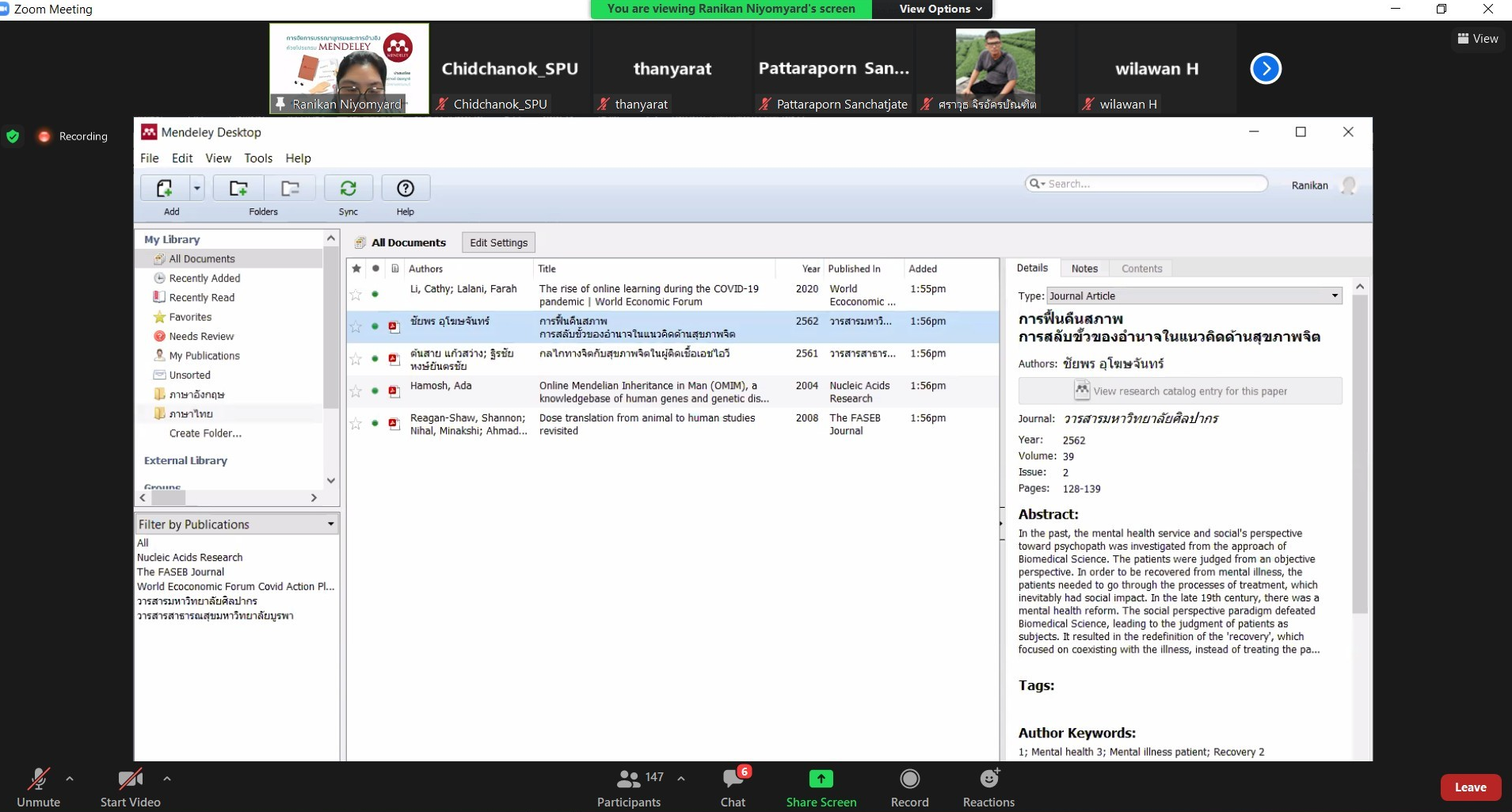Image resolution: width=1512 pixels, height=812 pixels.
Task: Collapse the details panel splitter arrow
Action: [x=1001, y=524]
